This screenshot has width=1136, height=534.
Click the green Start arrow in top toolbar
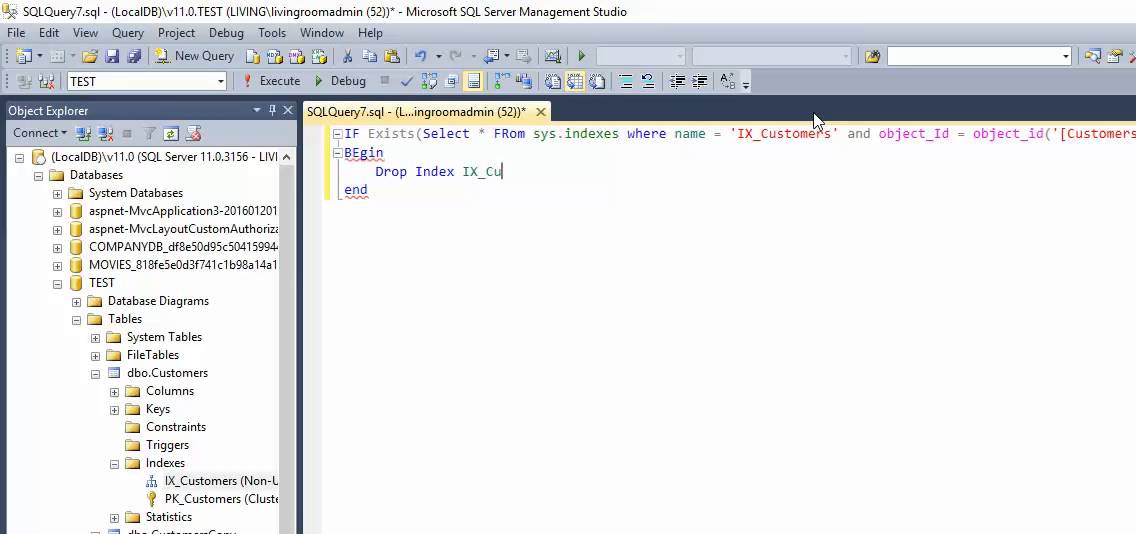tap(581, 56)
